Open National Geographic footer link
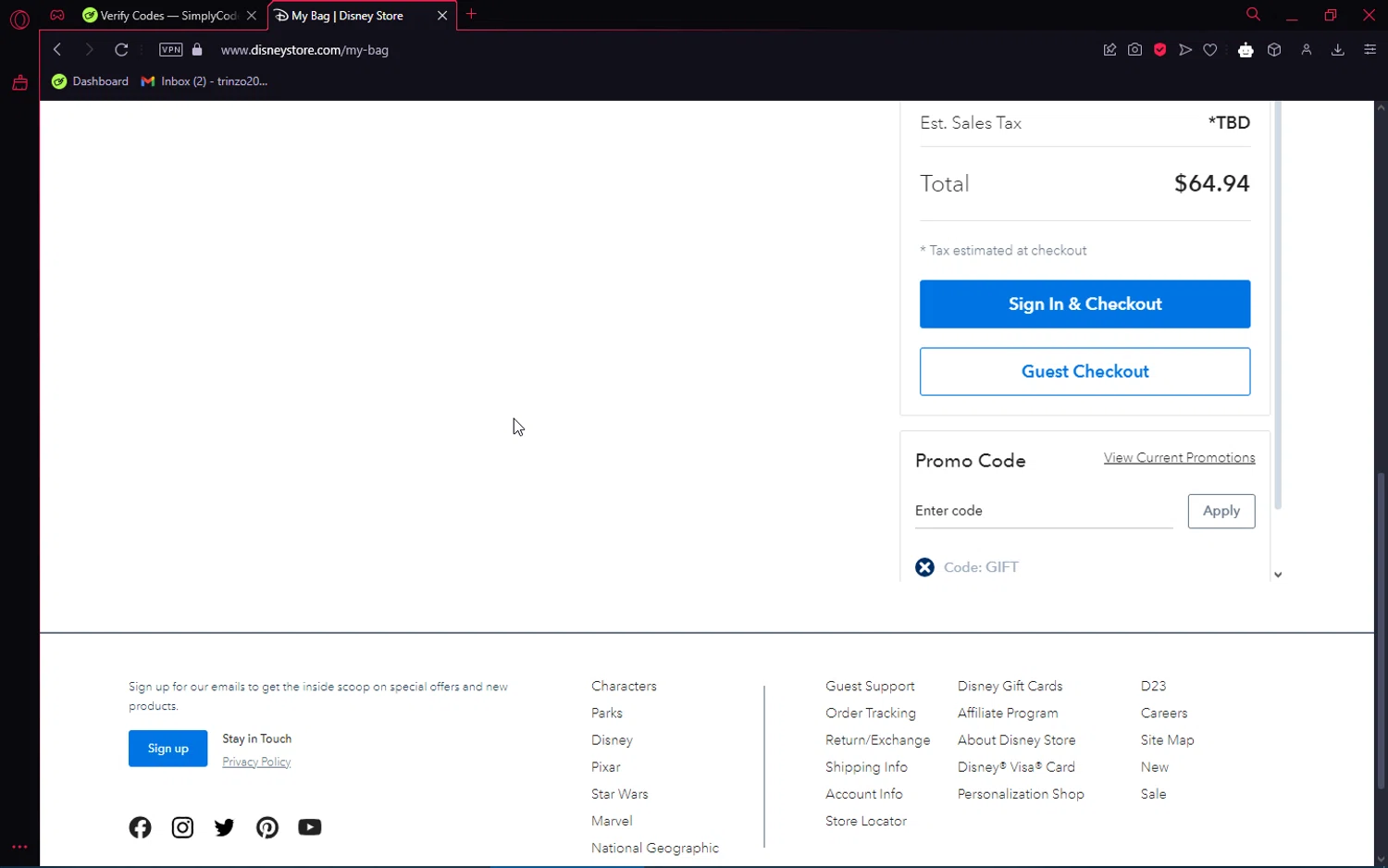The height and width of the screenshot is (868, 1388). click(x=655, y=848)
